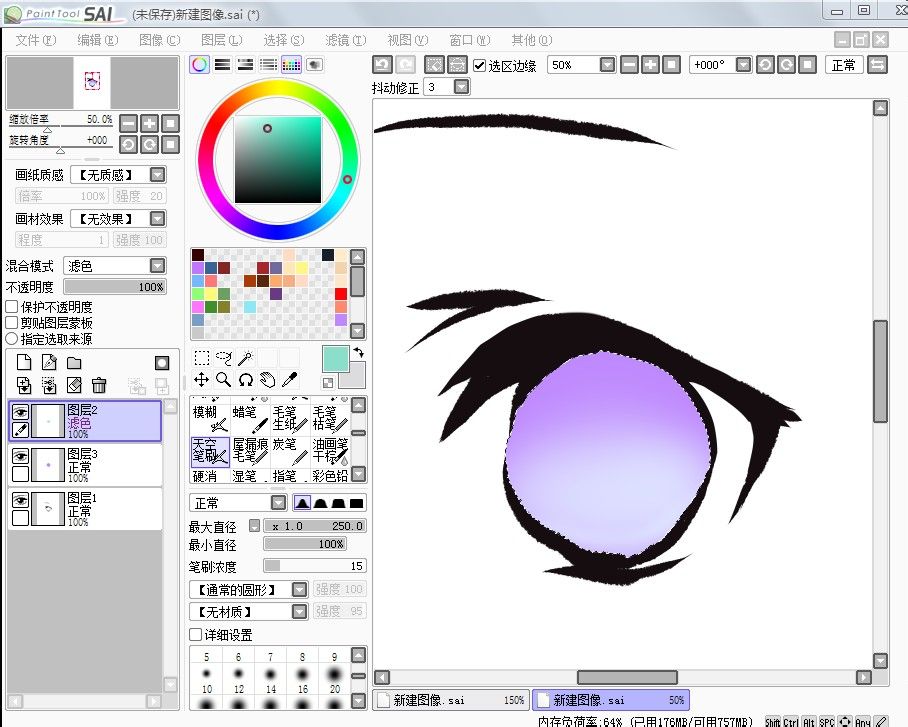Screen dimensions: 908x727
Task: Click the foreground teal color swatch
Action: coord(335,359)
